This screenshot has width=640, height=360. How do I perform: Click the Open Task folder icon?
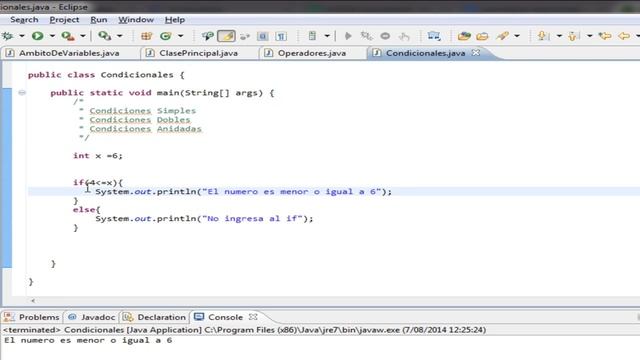[x=464, y=36]
